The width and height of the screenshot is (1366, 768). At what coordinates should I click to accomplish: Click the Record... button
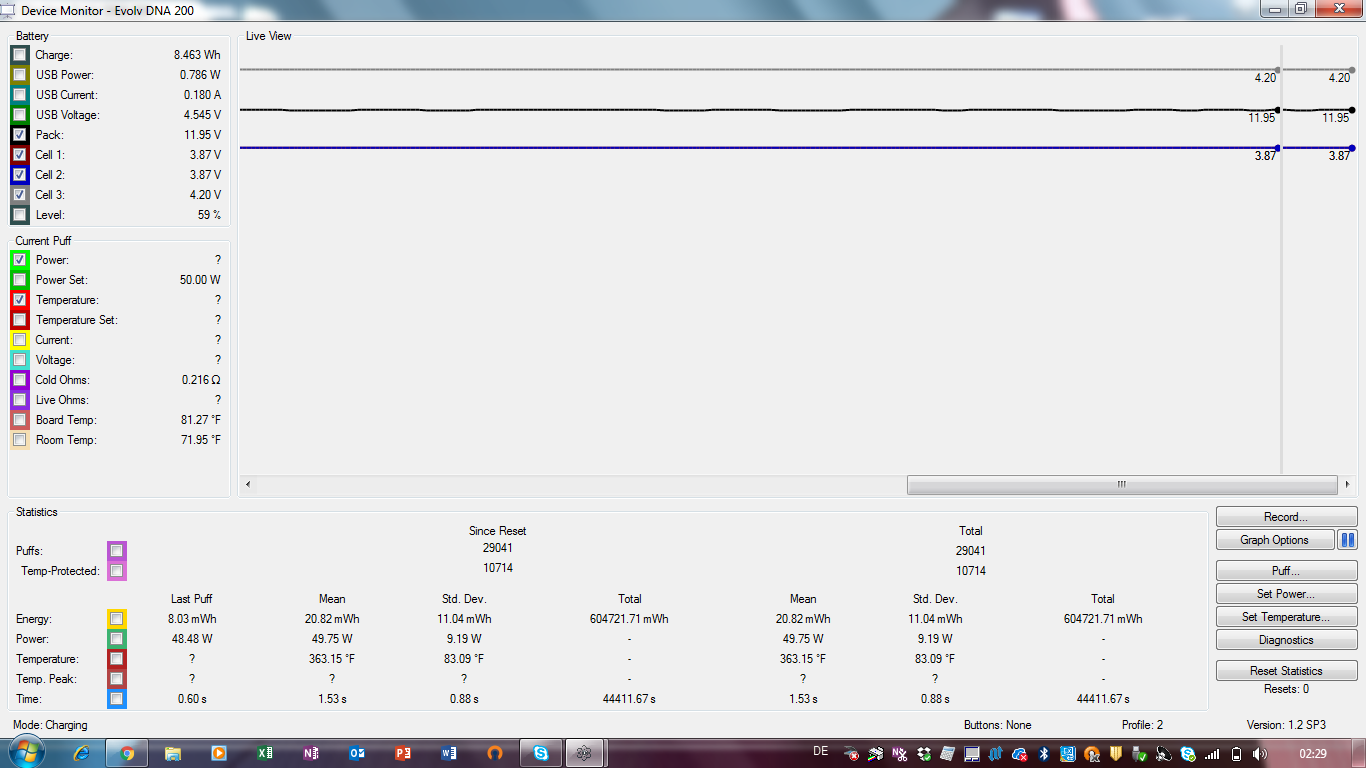pyautogui.click(x=1286, y=517)
